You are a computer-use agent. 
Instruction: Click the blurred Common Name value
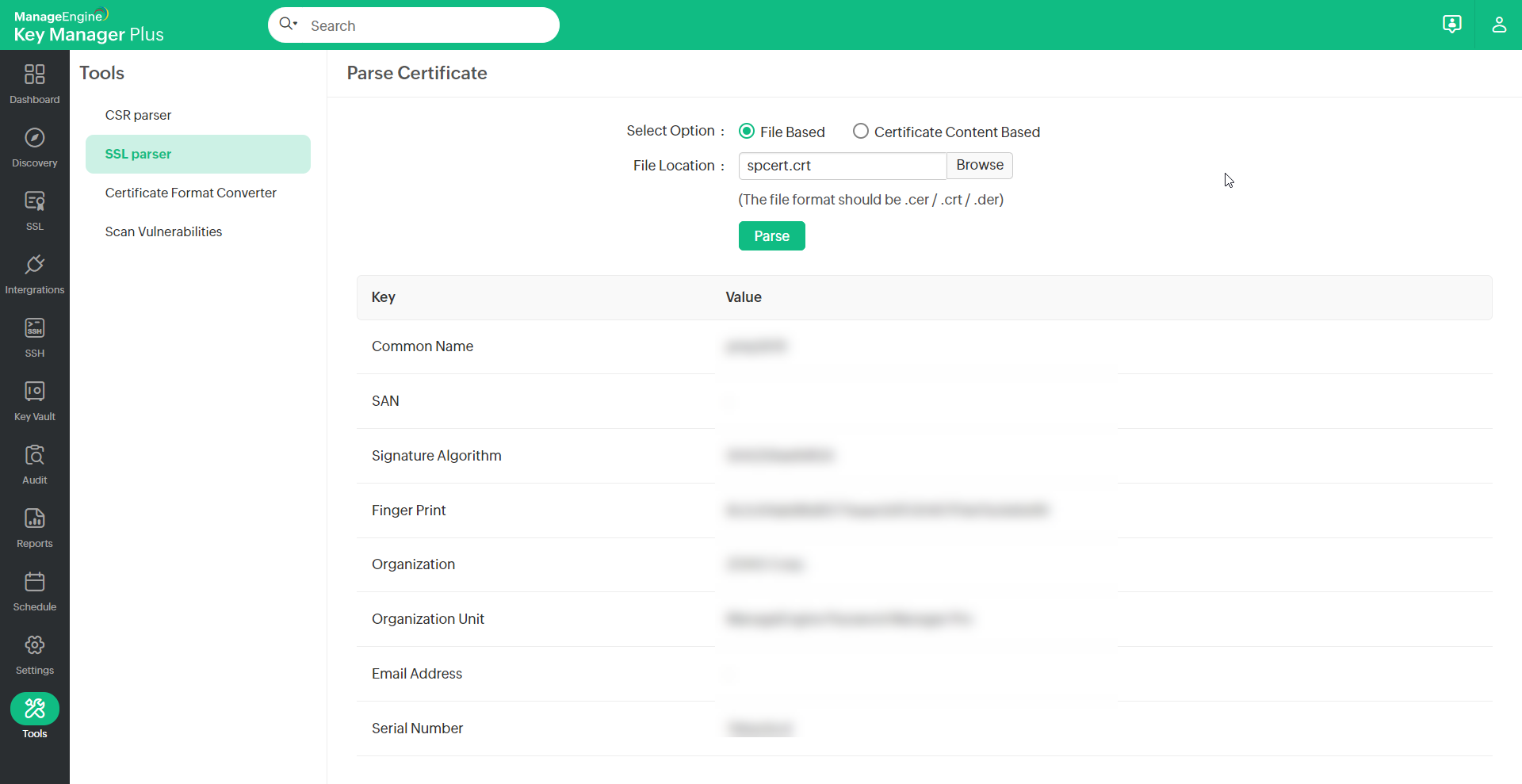(756, 346)
